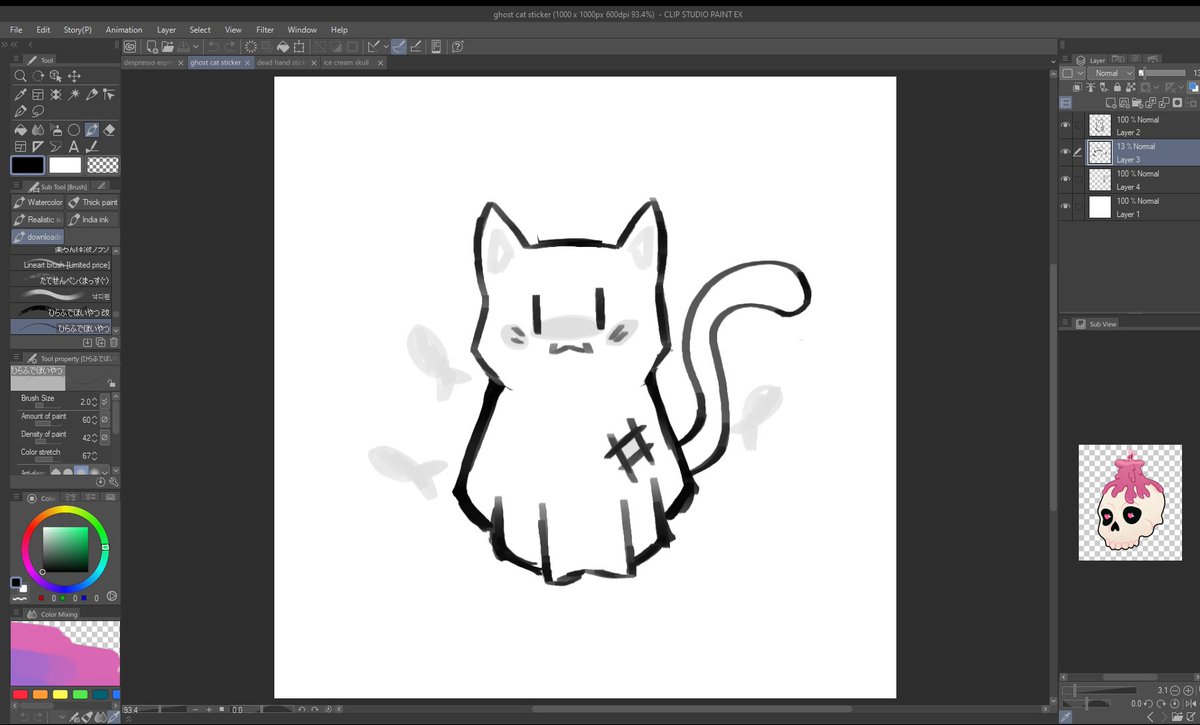Screen dimensions: 1200x725
Task: Click the Clear/deselect dotted circle icon
Action: [251, 46]
